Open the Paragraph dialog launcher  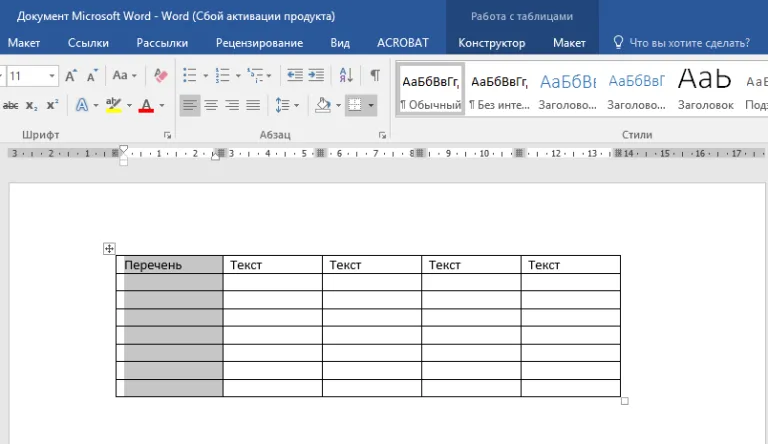pos(383,135)
